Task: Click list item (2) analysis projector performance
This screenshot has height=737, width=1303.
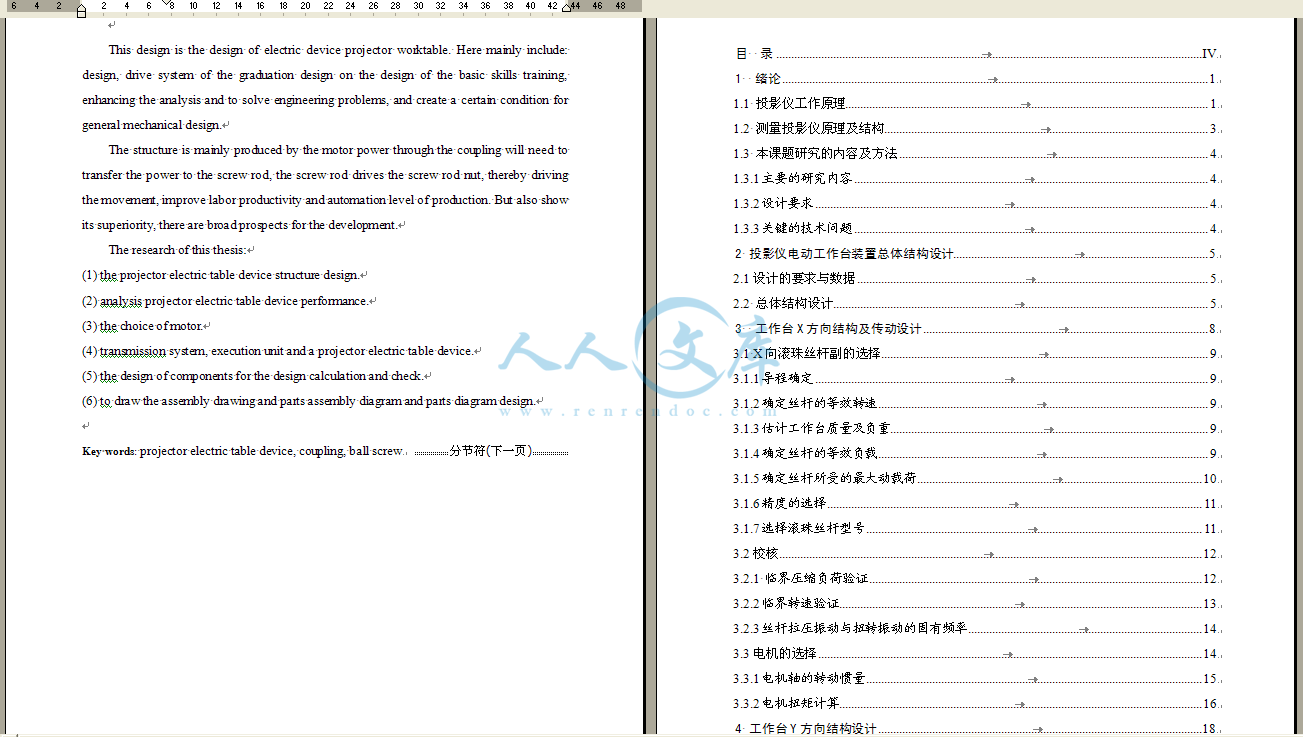Action: [x=229, y=301]
